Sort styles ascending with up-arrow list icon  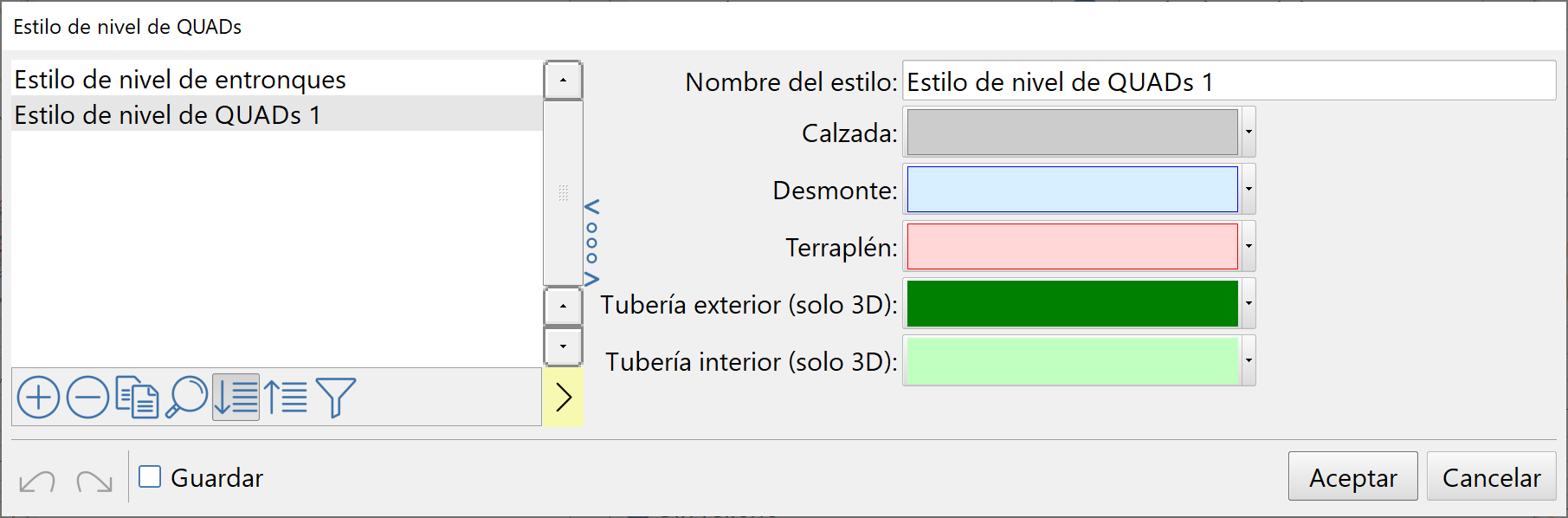[x=286, y=397]
